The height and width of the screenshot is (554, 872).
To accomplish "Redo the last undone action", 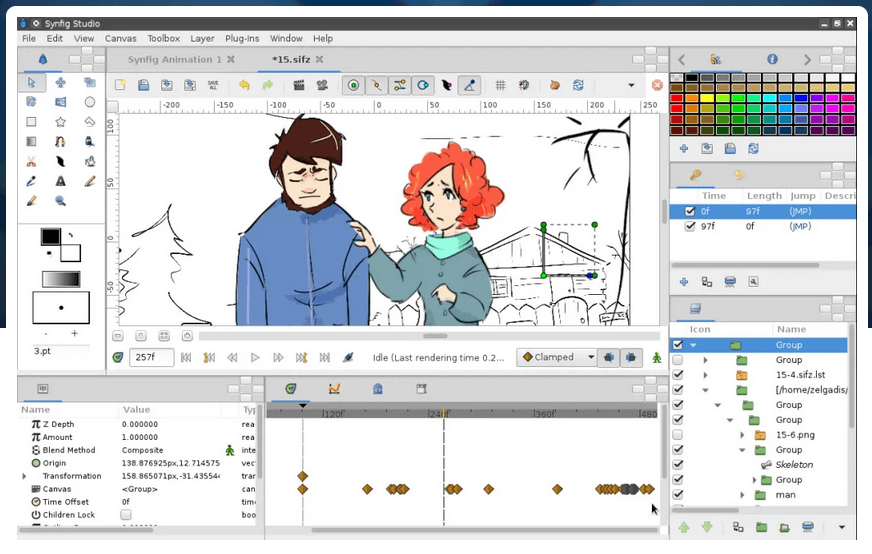I will pyautogui.click(x=267, y=85).
